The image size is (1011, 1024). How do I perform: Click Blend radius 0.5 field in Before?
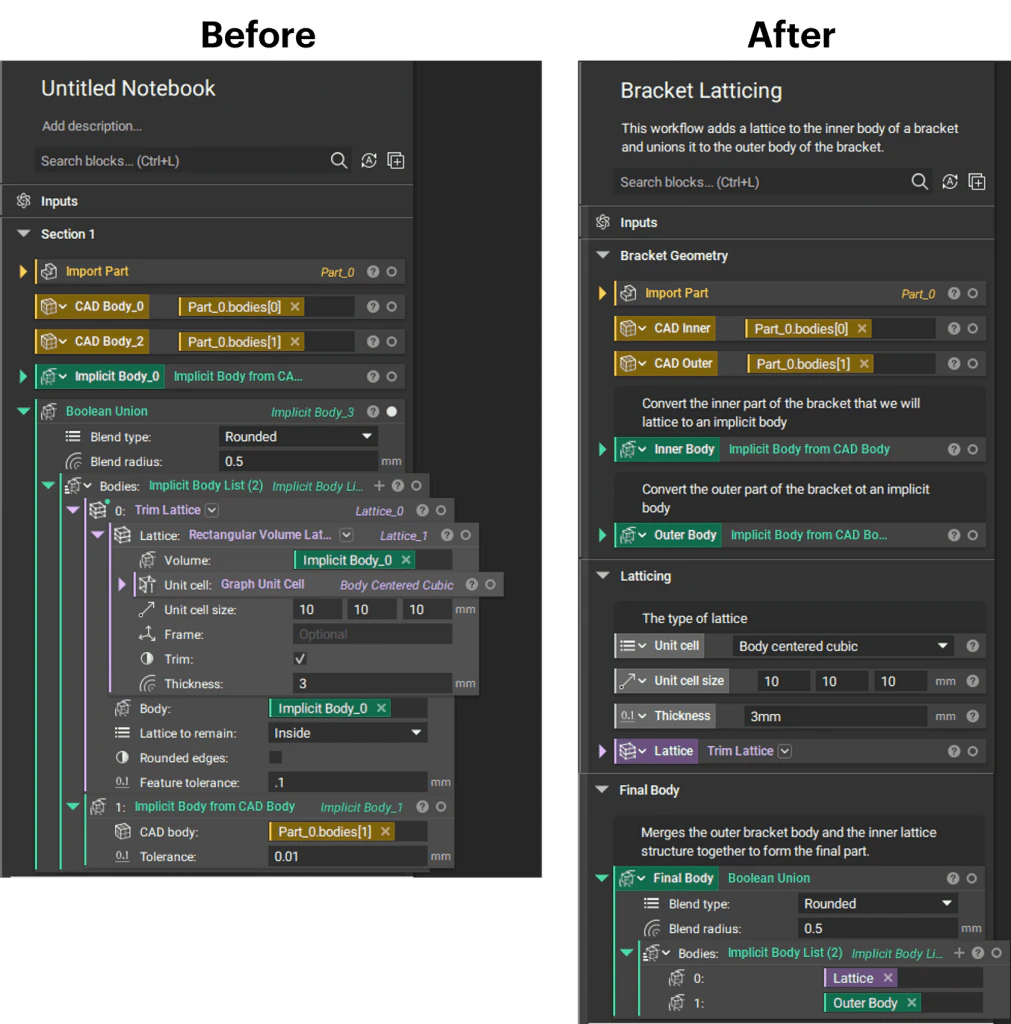pyautogui.click(x=298, y=461)
